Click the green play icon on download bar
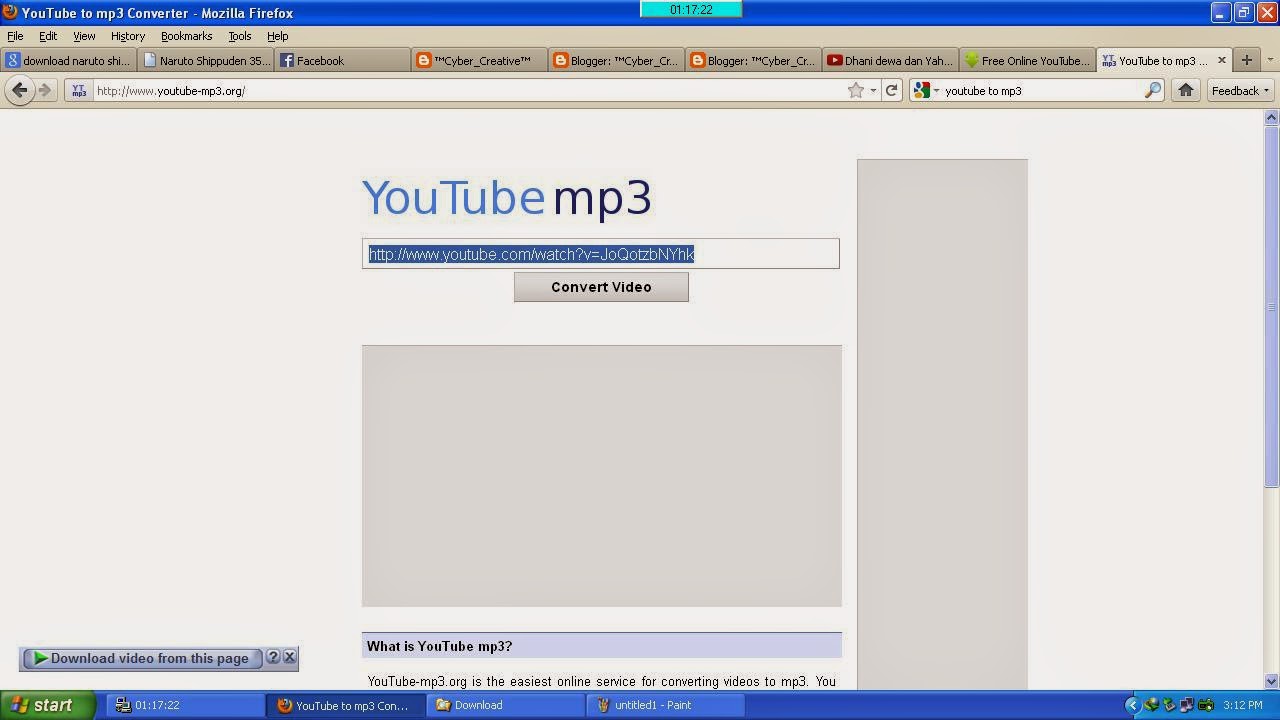 pyautogui.click(x=41, y=658)
